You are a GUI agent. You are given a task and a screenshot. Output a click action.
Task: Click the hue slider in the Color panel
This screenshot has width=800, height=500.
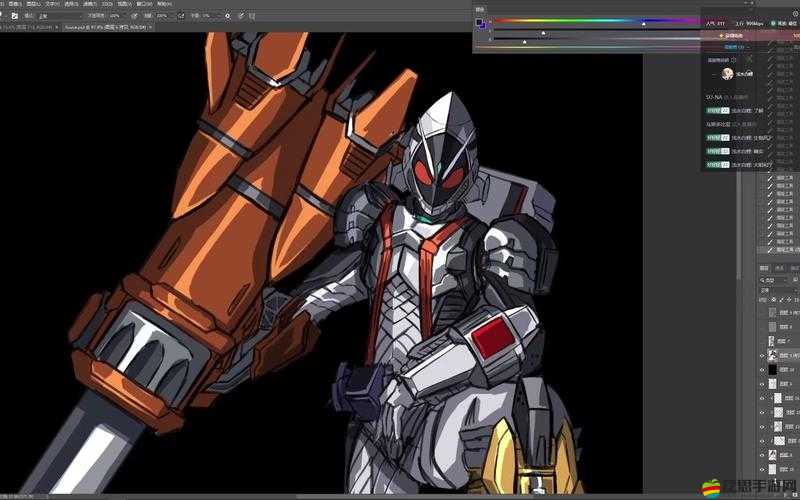click(x=595, y=20)
